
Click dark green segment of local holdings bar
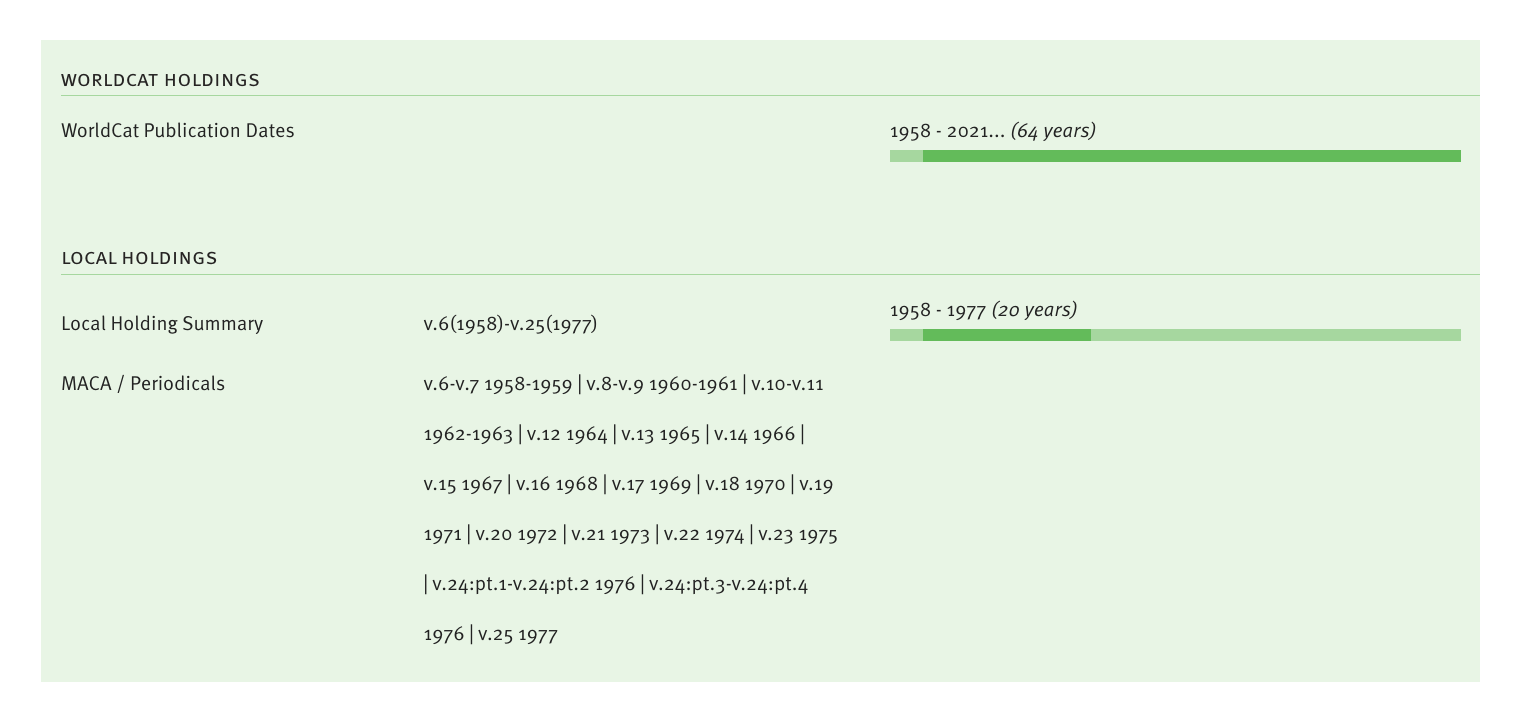tap(1006, 335)
